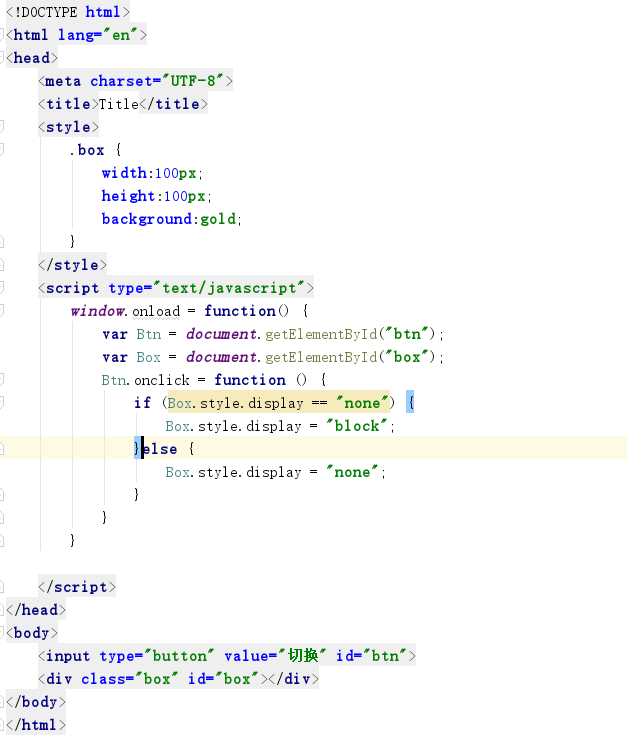Collapse the fold marker beside the <head> line

pos(1,58)
